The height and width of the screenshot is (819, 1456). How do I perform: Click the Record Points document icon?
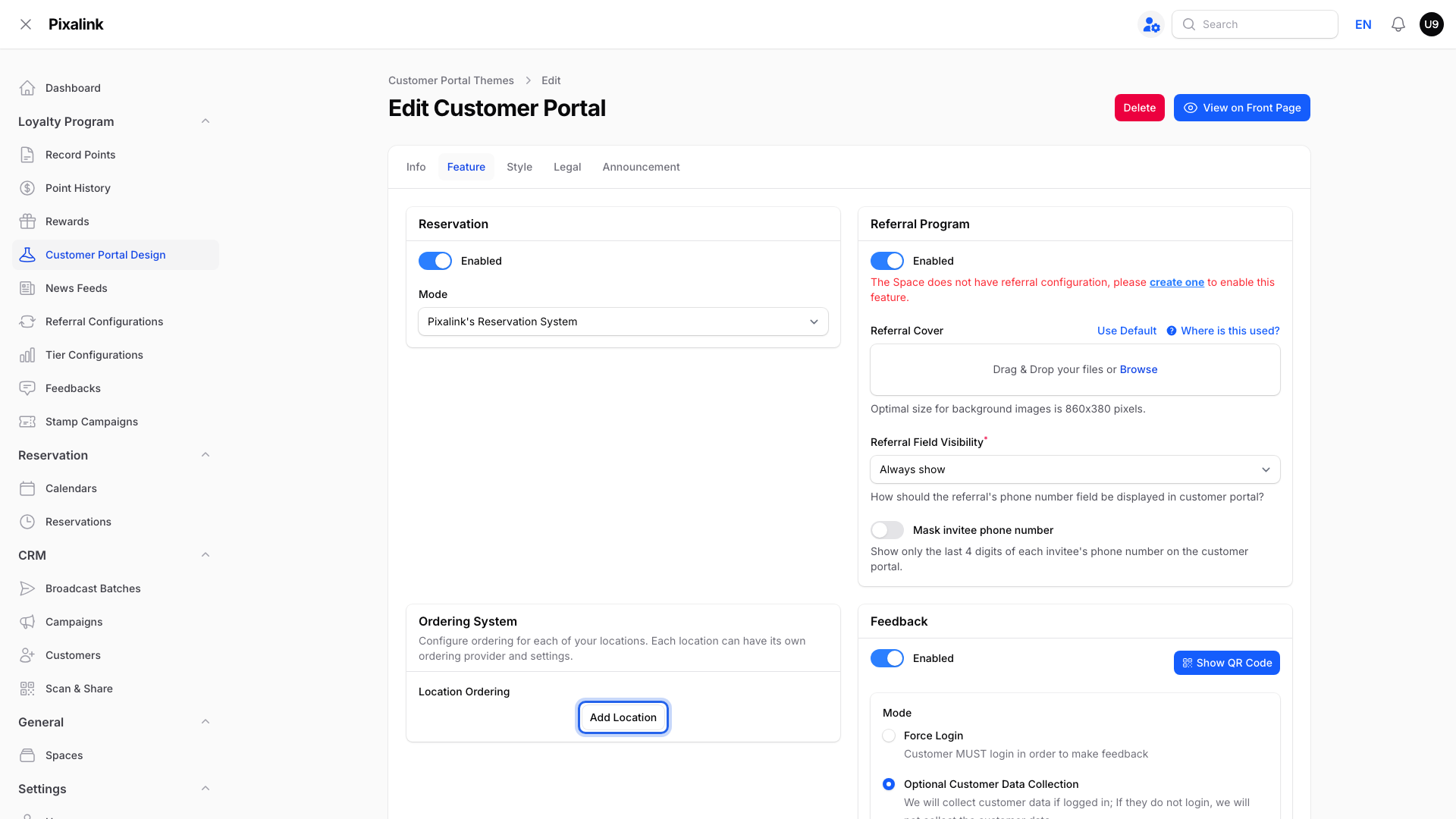click(x=27, y=155)
